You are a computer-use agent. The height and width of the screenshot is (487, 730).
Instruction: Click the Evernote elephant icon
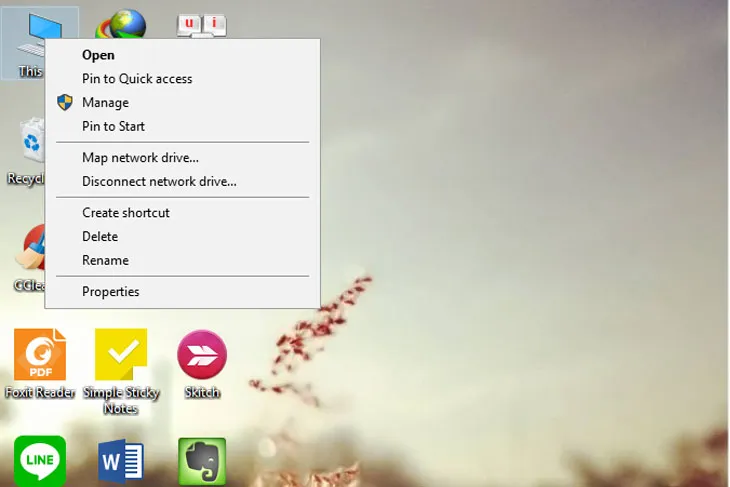click(x=202, y=461)
